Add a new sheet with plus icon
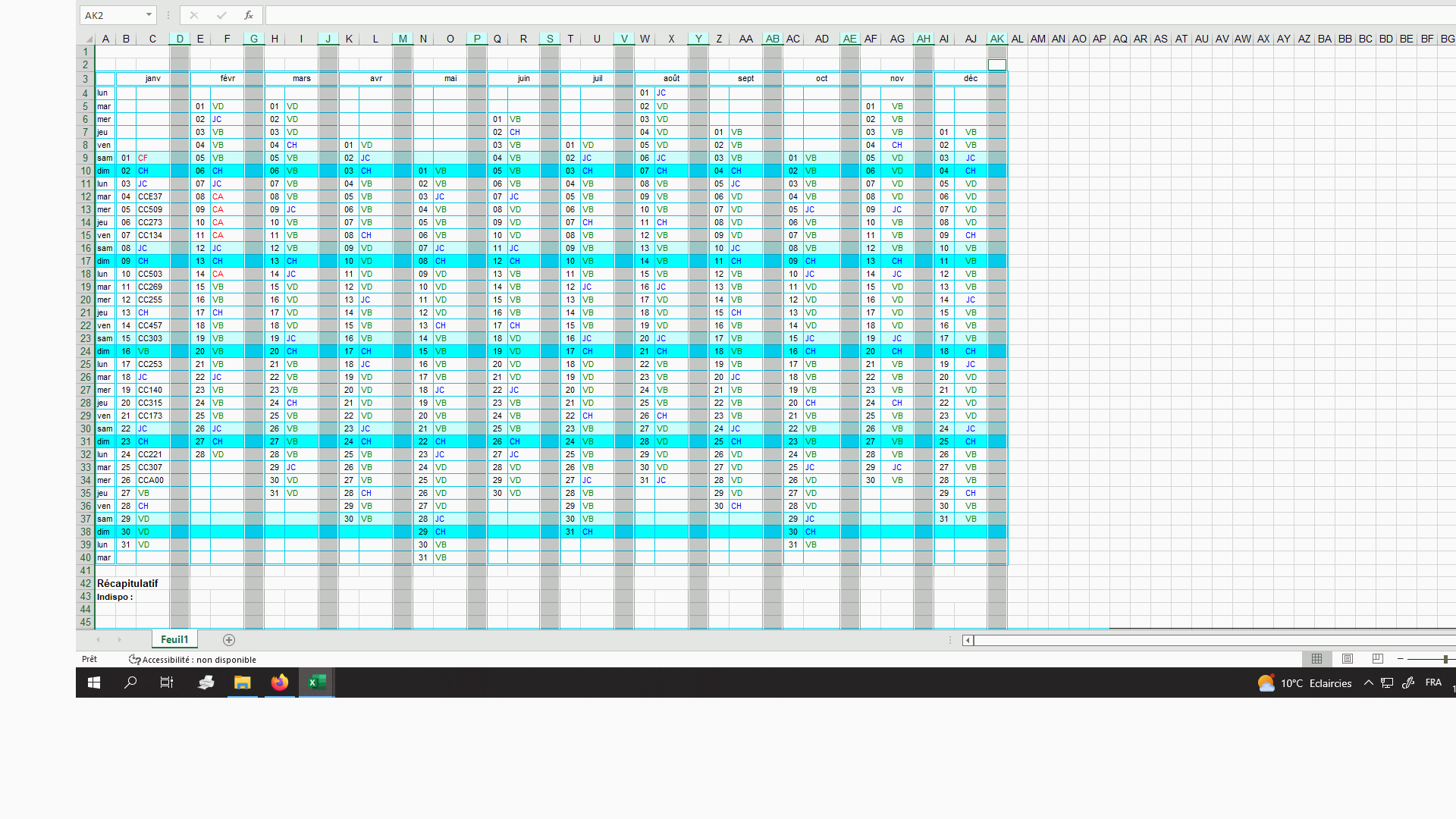Image resolution: width=1456 pixels, height=819 pixels. point(229,640)
